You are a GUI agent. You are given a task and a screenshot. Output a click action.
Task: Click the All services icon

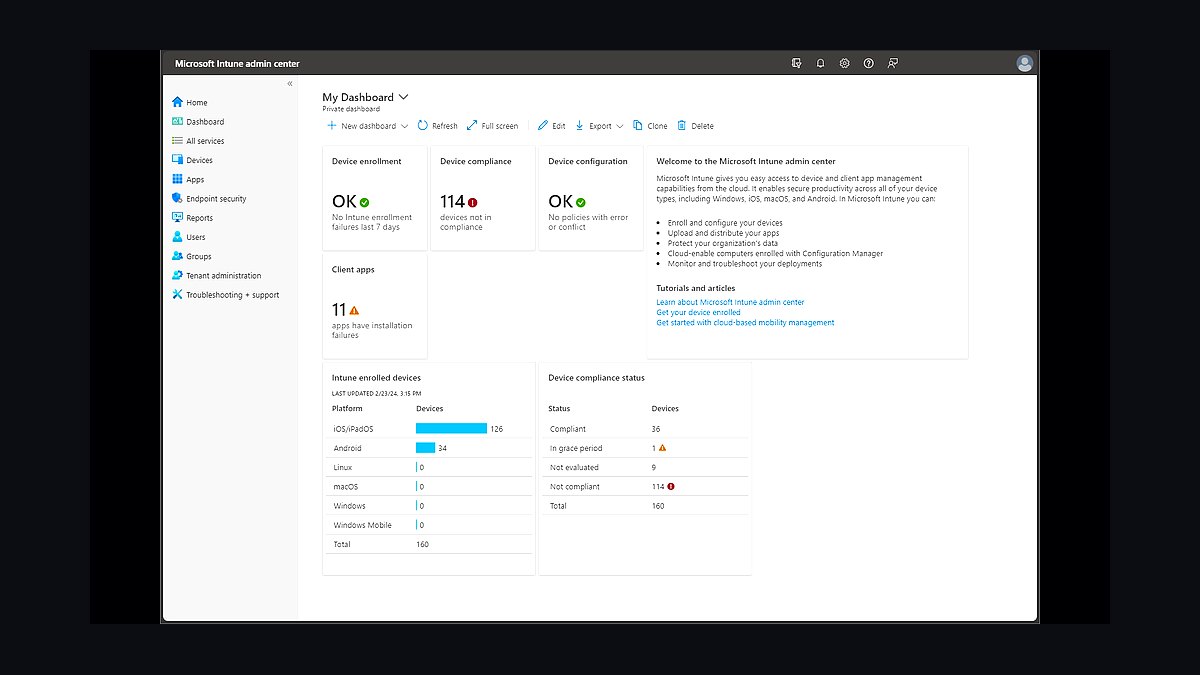pyautogui.click(x=177, y=141)
